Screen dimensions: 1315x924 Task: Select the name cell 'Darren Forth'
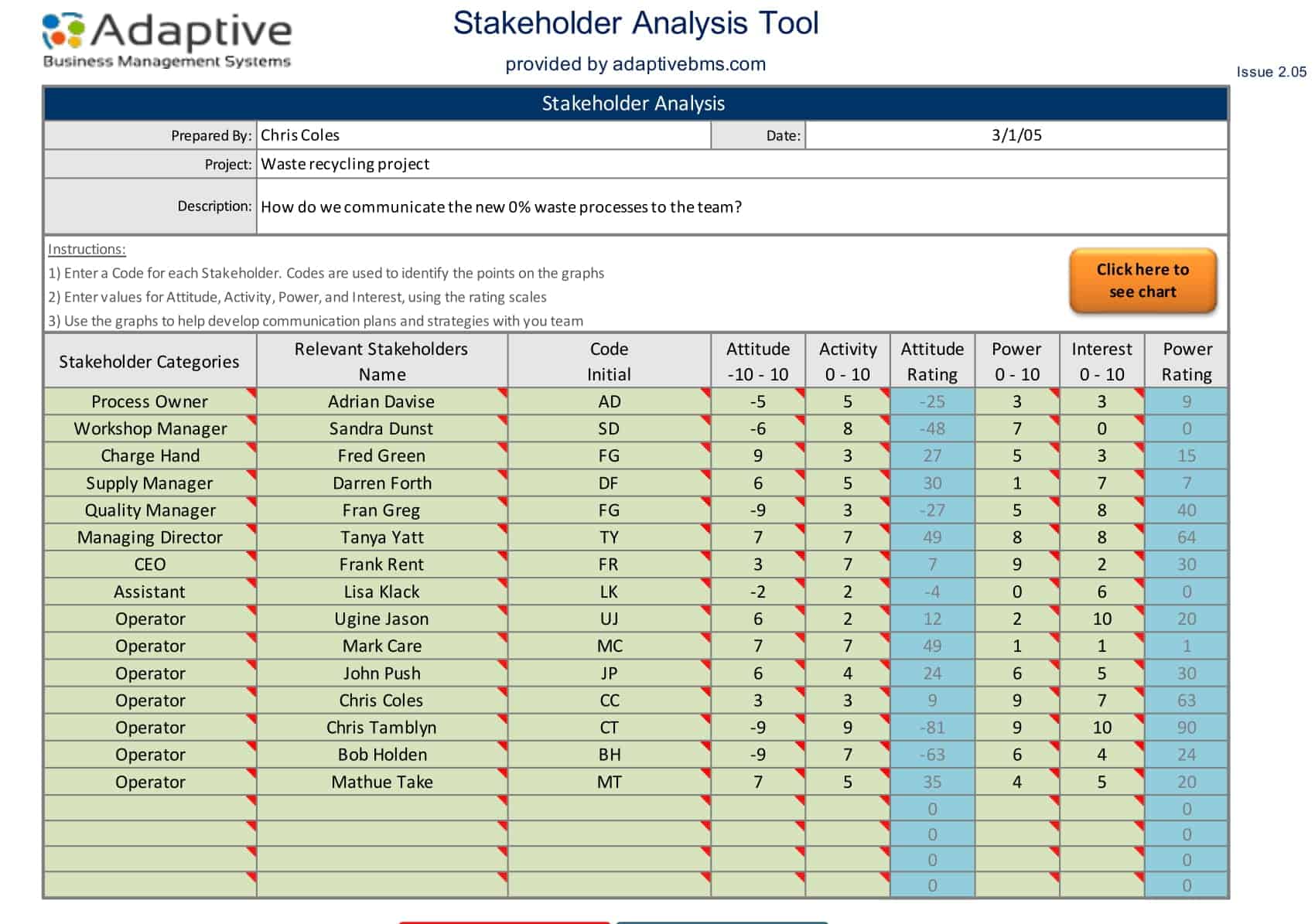point(381,483)
